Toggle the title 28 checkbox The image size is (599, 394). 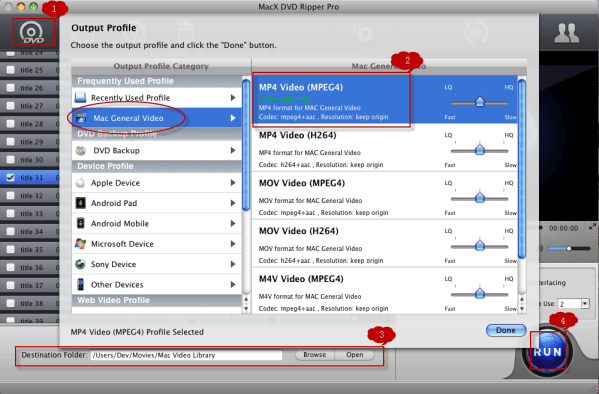[x=11, y=124]
